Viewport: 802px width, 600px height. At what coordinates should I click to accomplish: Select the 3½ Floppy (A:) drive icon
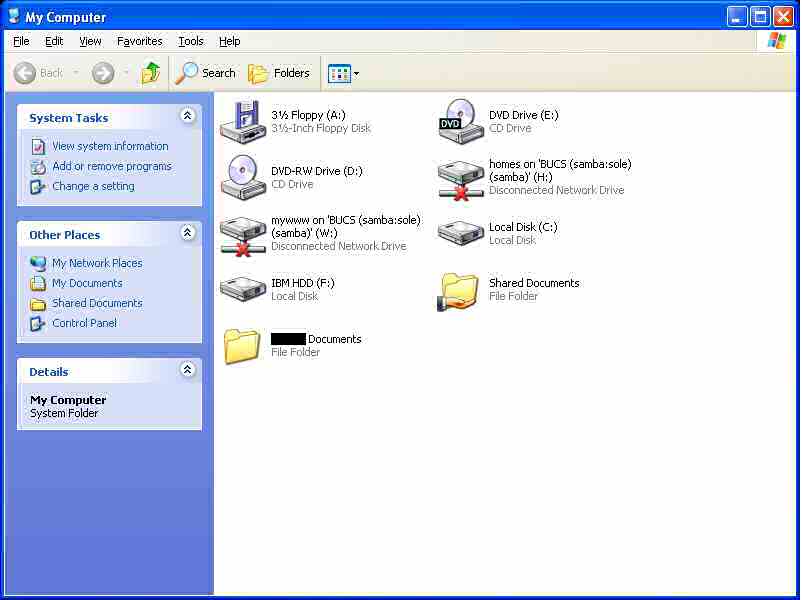[243, 122]
